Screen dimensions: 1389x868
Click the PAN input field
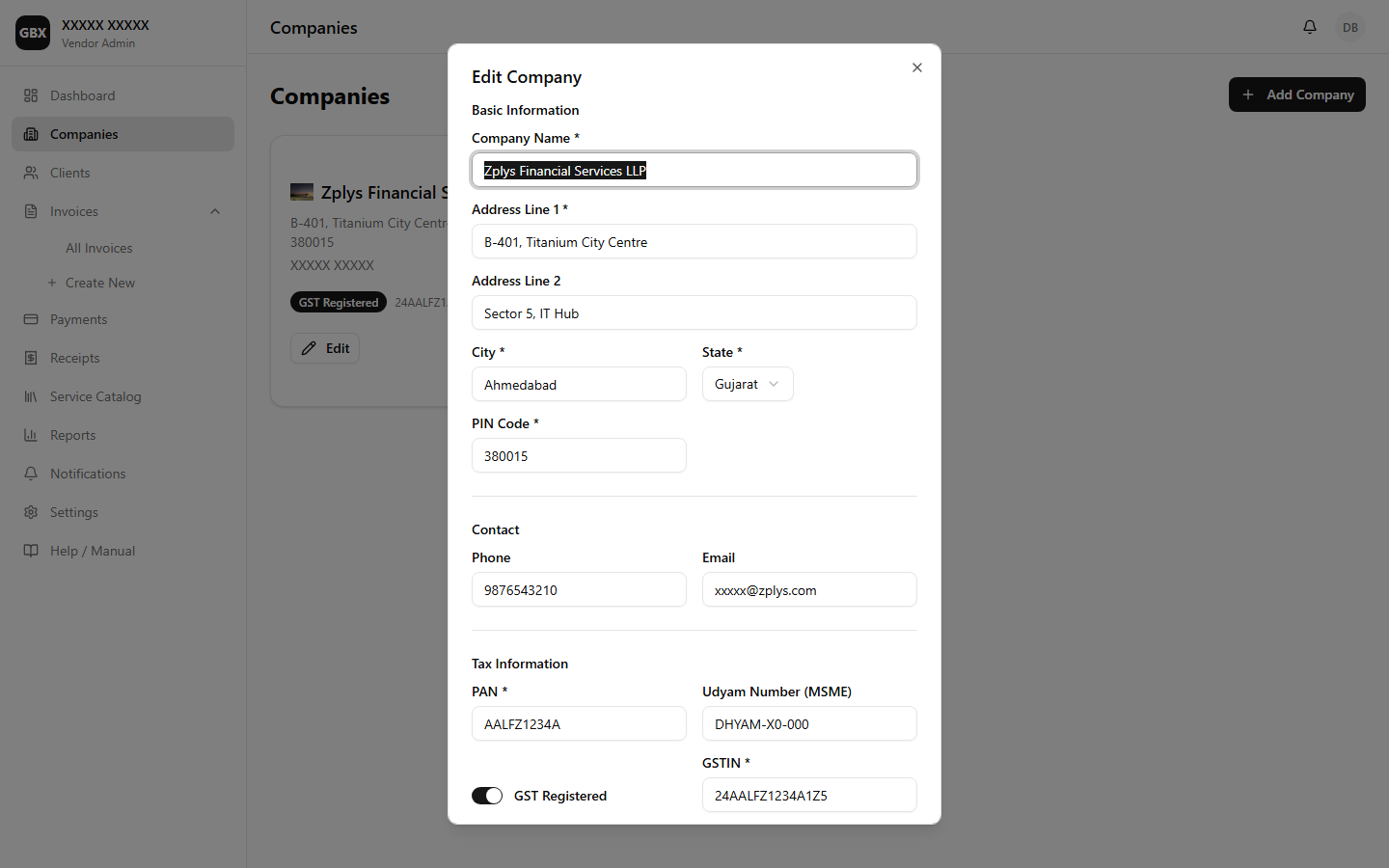click(579, 723)
